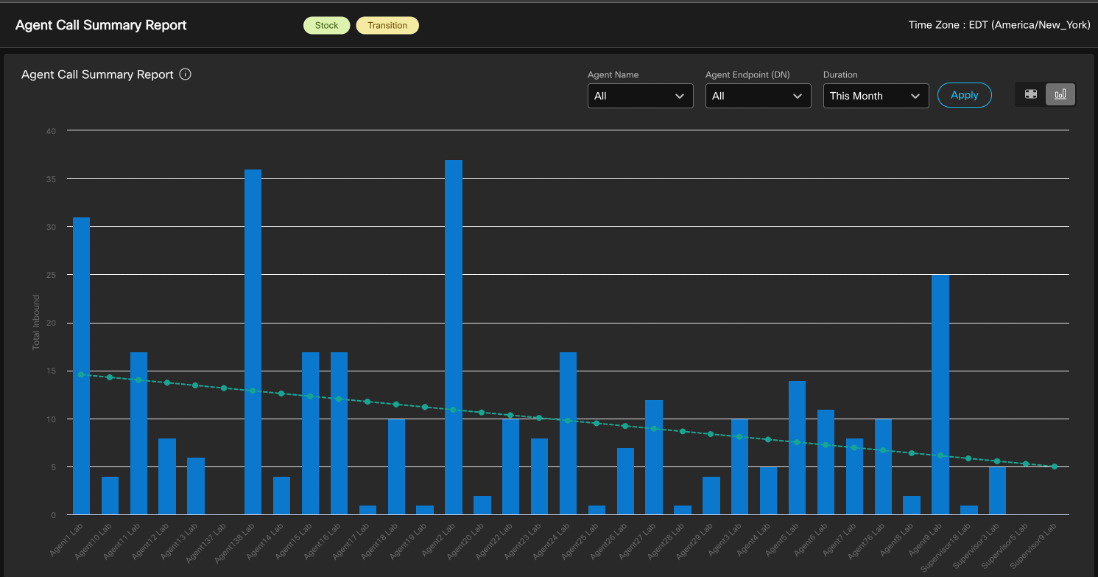Click the Time Zone EDT label

[x=999, y=25]
